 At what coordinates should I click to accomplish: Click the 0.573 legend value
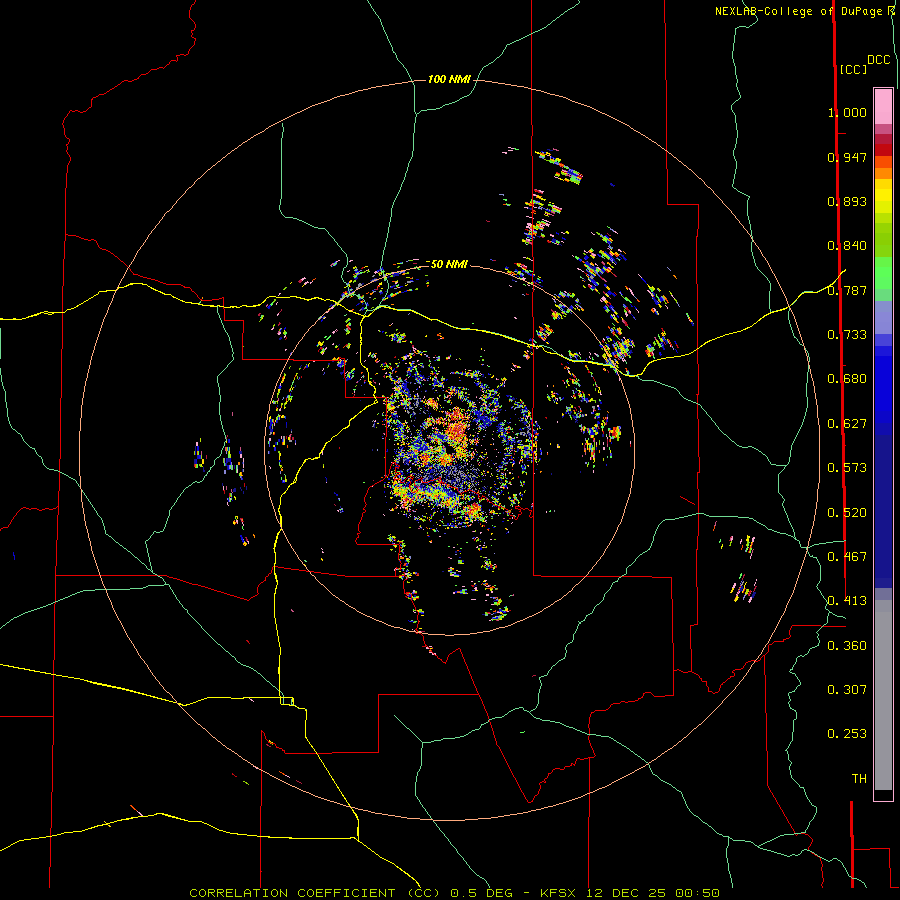point(847,468)
